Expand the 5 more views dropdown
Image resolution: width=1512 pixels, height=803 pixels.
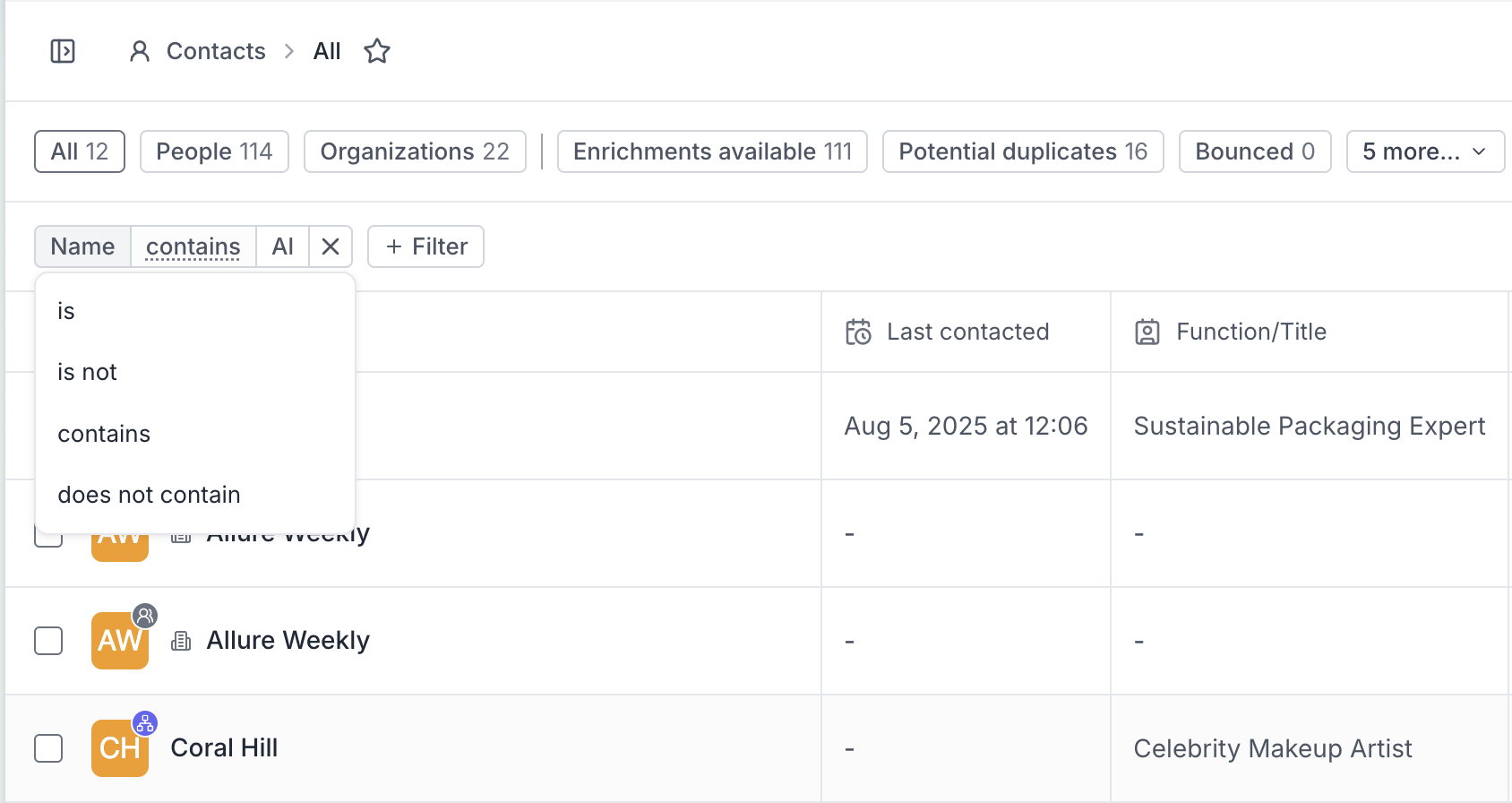click(x=1425, y=151)
